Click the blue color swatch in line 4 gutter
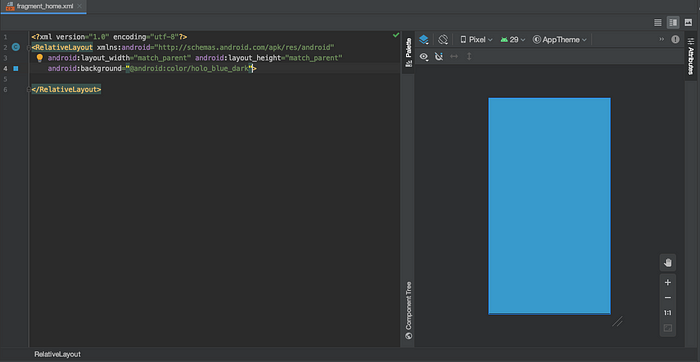The width and height of the screenshot is (700, 362). click(x=15, y=68)
